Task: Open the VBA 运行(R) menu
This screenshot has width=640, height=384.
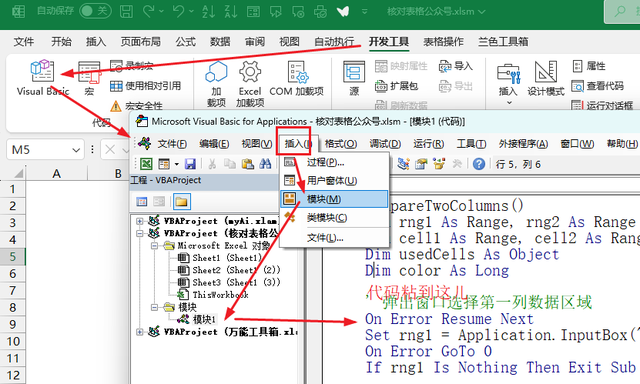Action: coord(428,144)
